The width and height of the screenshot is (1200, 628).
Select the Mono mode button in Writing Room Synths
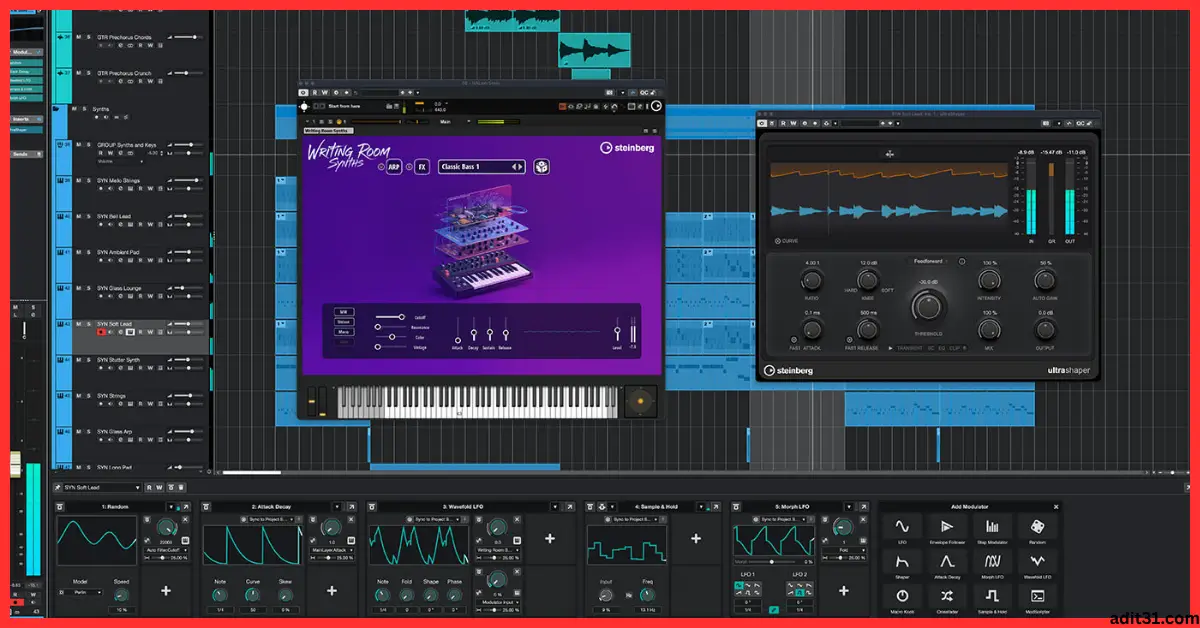coord(343,331)
